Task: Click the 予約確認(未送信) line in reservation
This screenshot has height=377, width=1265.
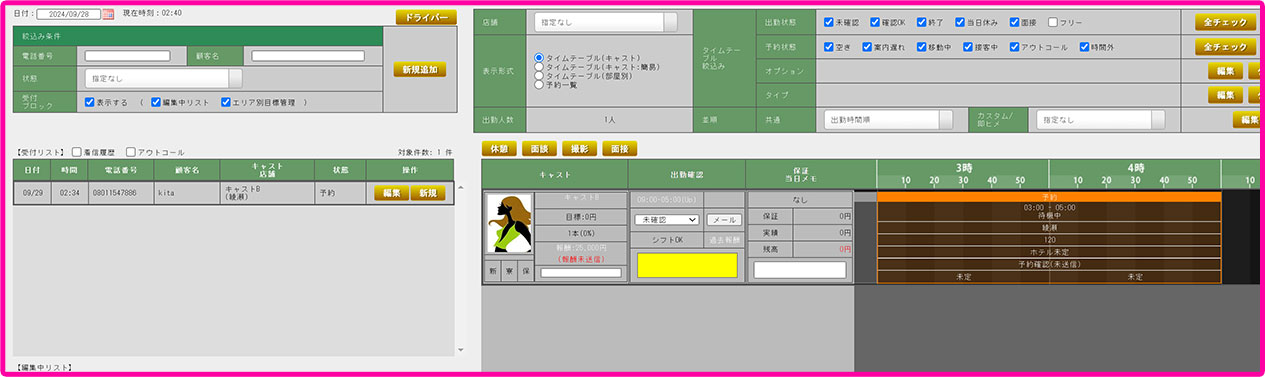Action: [x=1049, y=264]
